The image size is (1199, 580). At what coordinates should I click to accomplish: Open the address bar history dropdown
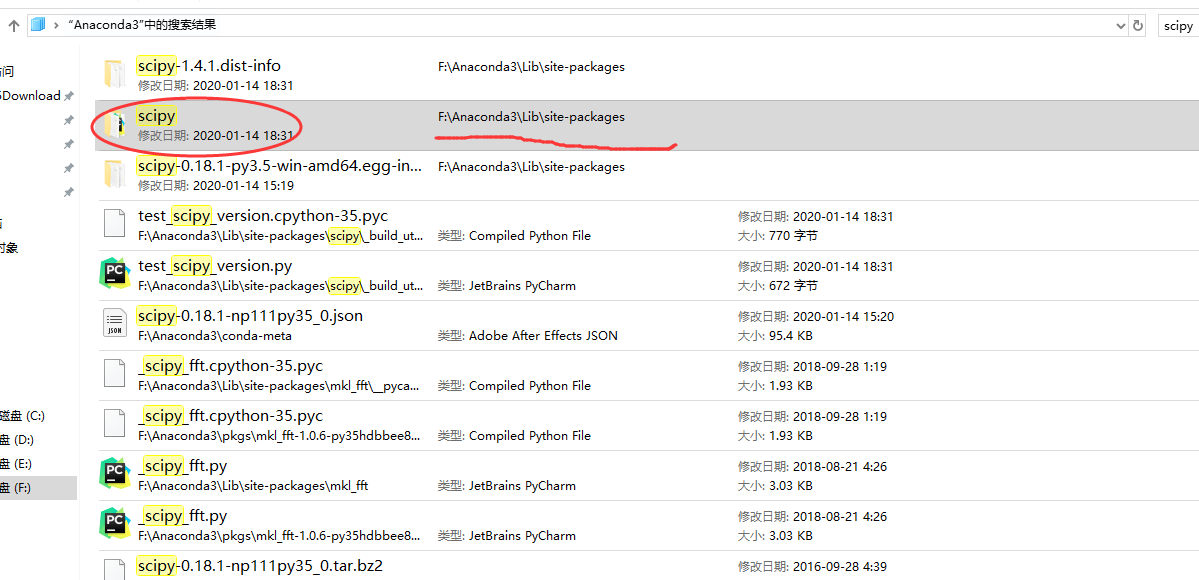(1120, 26)
